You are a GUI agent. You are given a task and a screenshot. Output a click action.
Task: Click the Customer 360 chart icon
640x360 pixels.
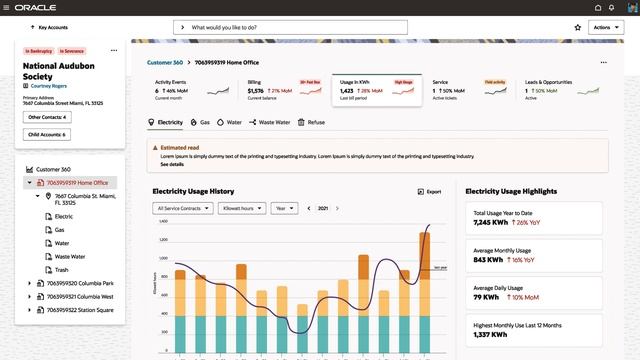29,169
